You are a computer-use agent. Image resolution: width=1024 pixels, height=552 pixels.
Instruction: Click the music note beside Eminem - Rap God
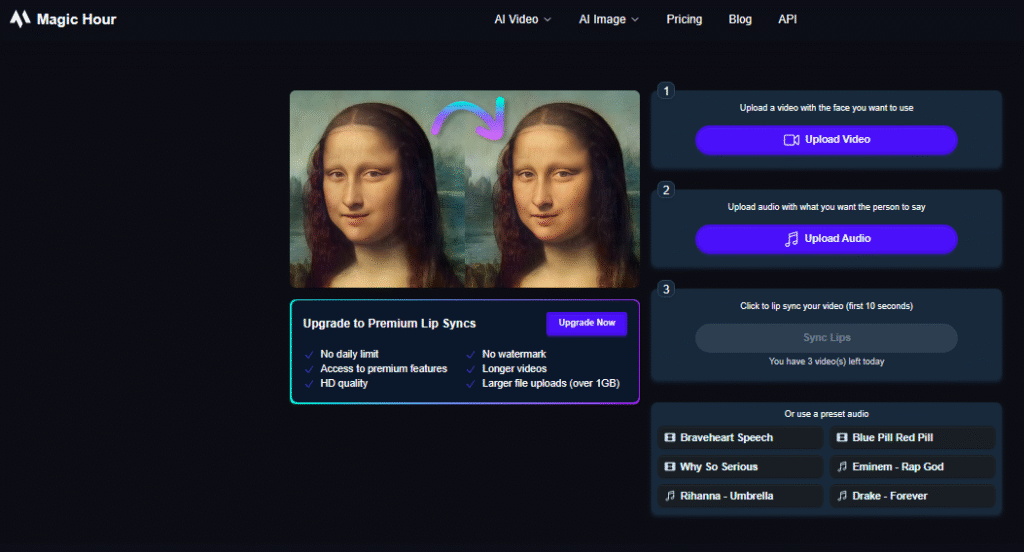[842, 467]
